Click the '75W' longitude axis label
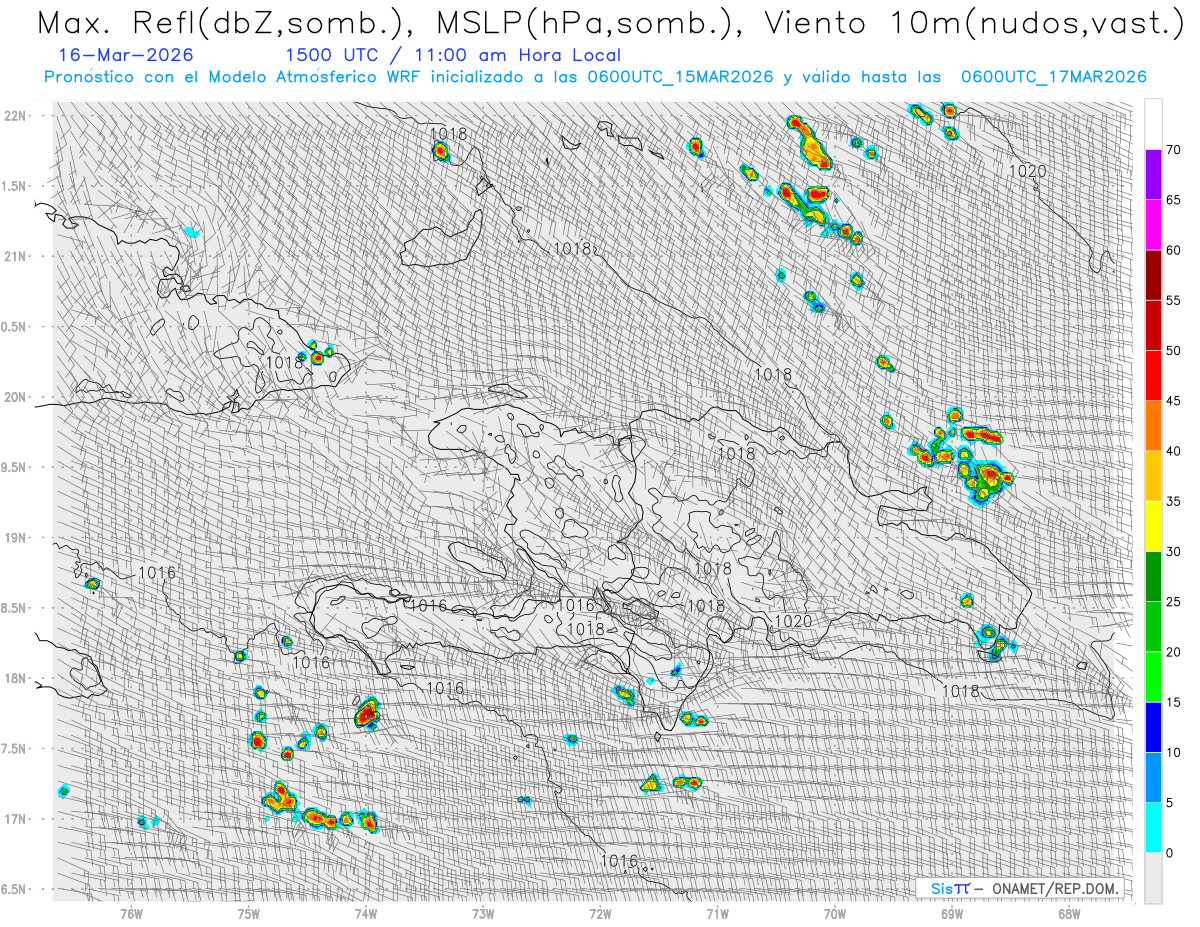Image resolution: width=1200 pixels, height=927 pixels. click(x=248, y=912)
